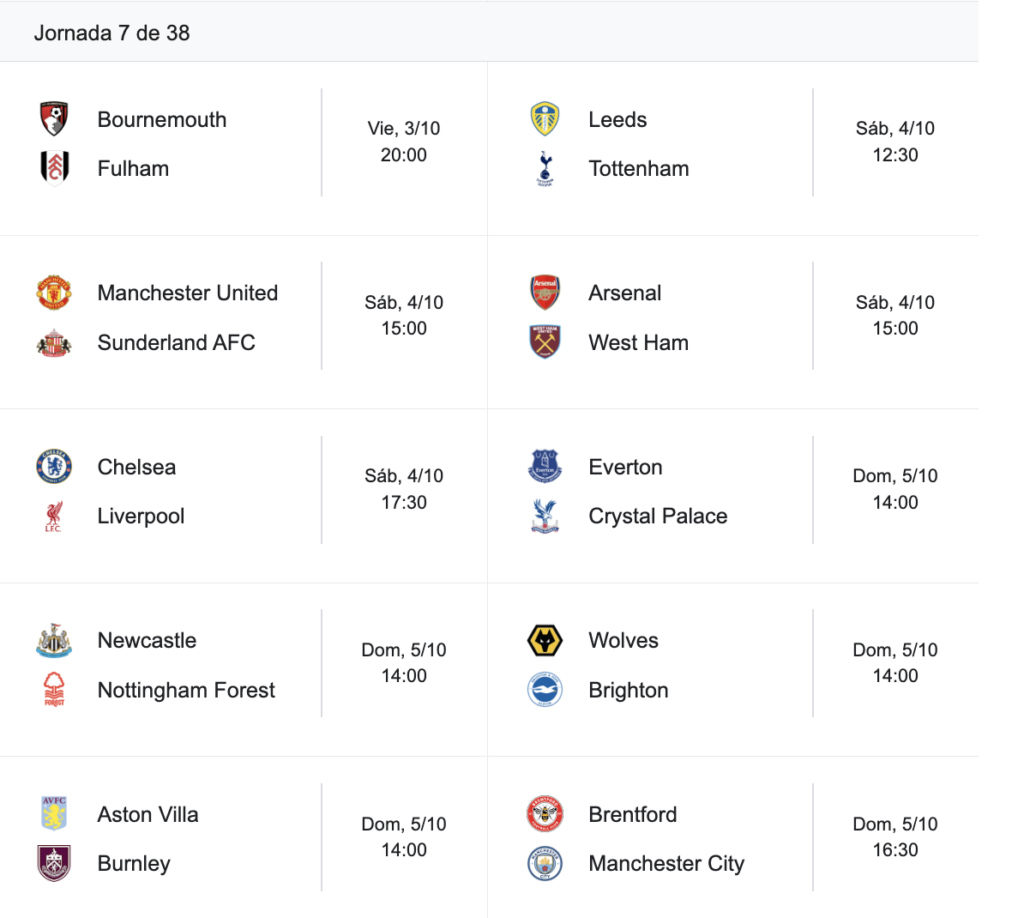Select the Manchester United crest icon
The height and width of the screenshot is (918, 1024).
click(54, 293)
